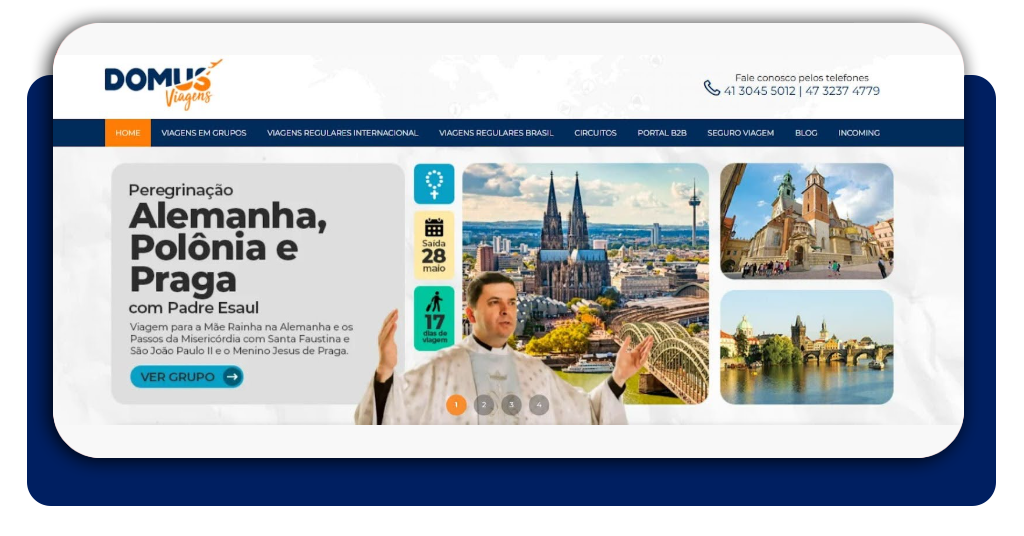Viewport: 1024px width, 536px height.
Task: Open PORTAL B2B menu item
Action: pyautogui.click(x=662, y=133)
